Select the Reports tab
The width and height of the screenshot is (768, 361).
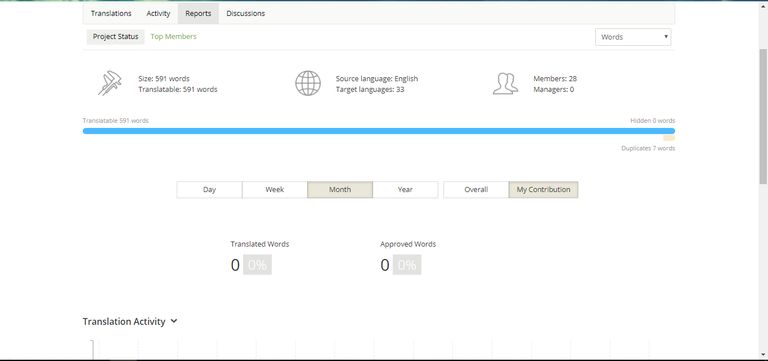(x=198, y=14)
